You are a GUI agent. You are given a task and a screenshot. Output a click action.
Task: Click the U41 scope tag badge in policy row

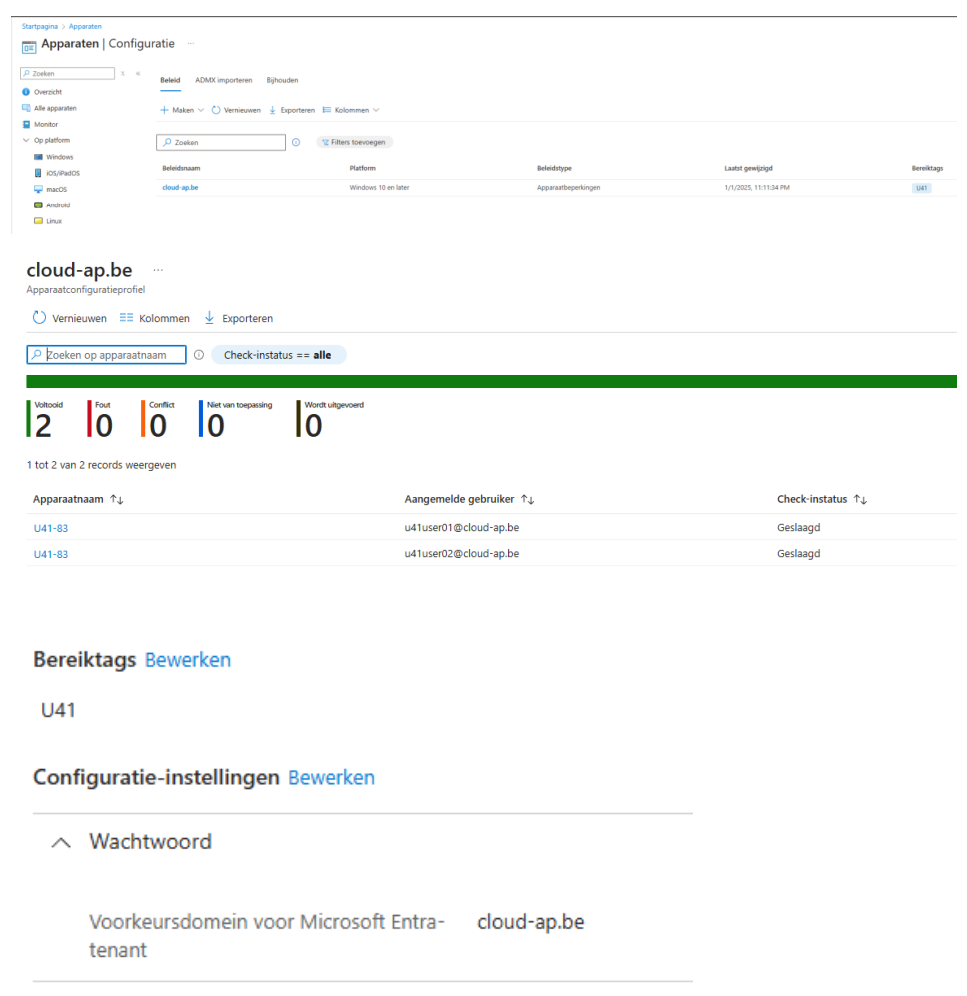coord(921,188)
